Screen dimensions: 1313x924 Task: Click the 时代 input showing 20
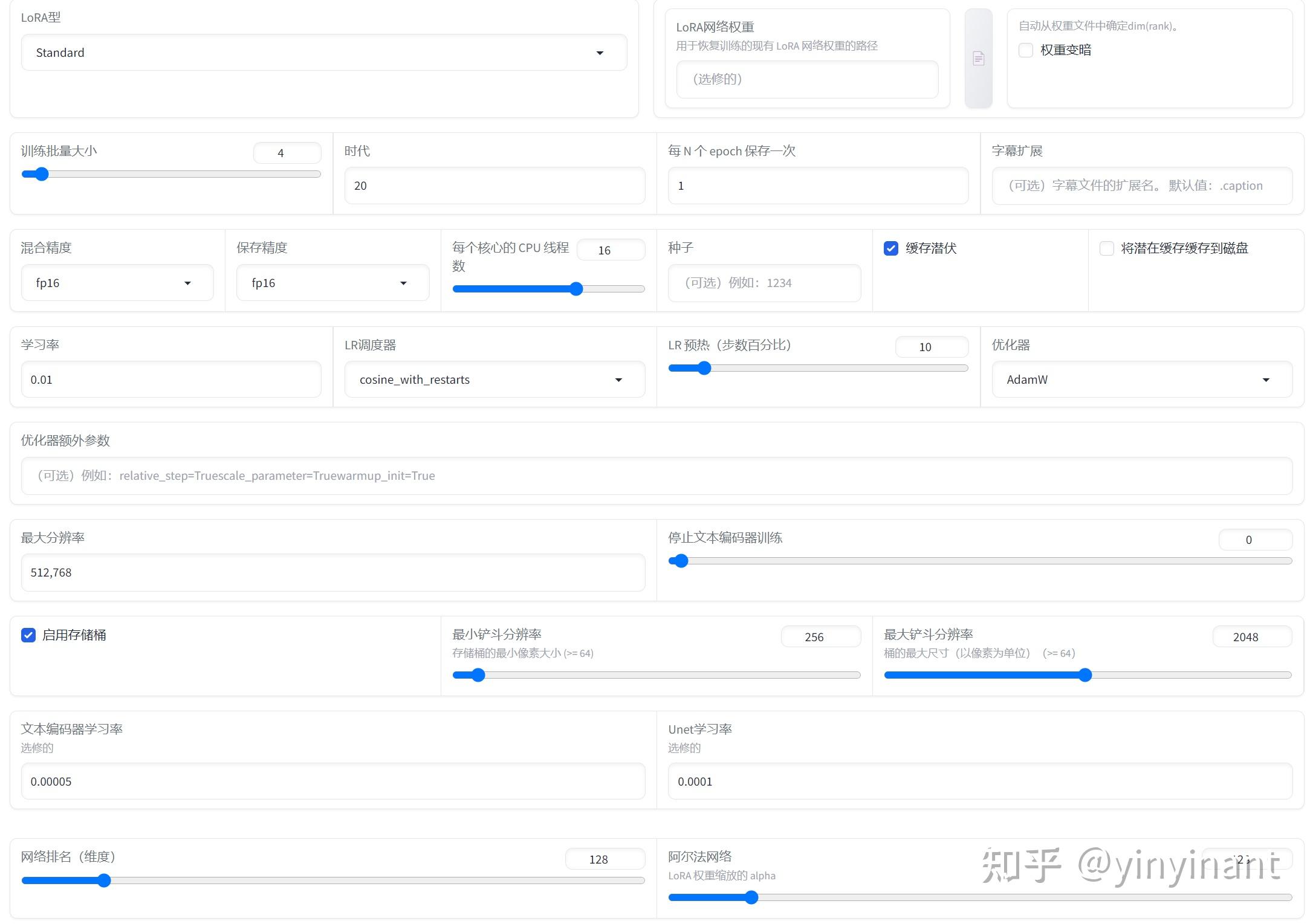[494, 186]
